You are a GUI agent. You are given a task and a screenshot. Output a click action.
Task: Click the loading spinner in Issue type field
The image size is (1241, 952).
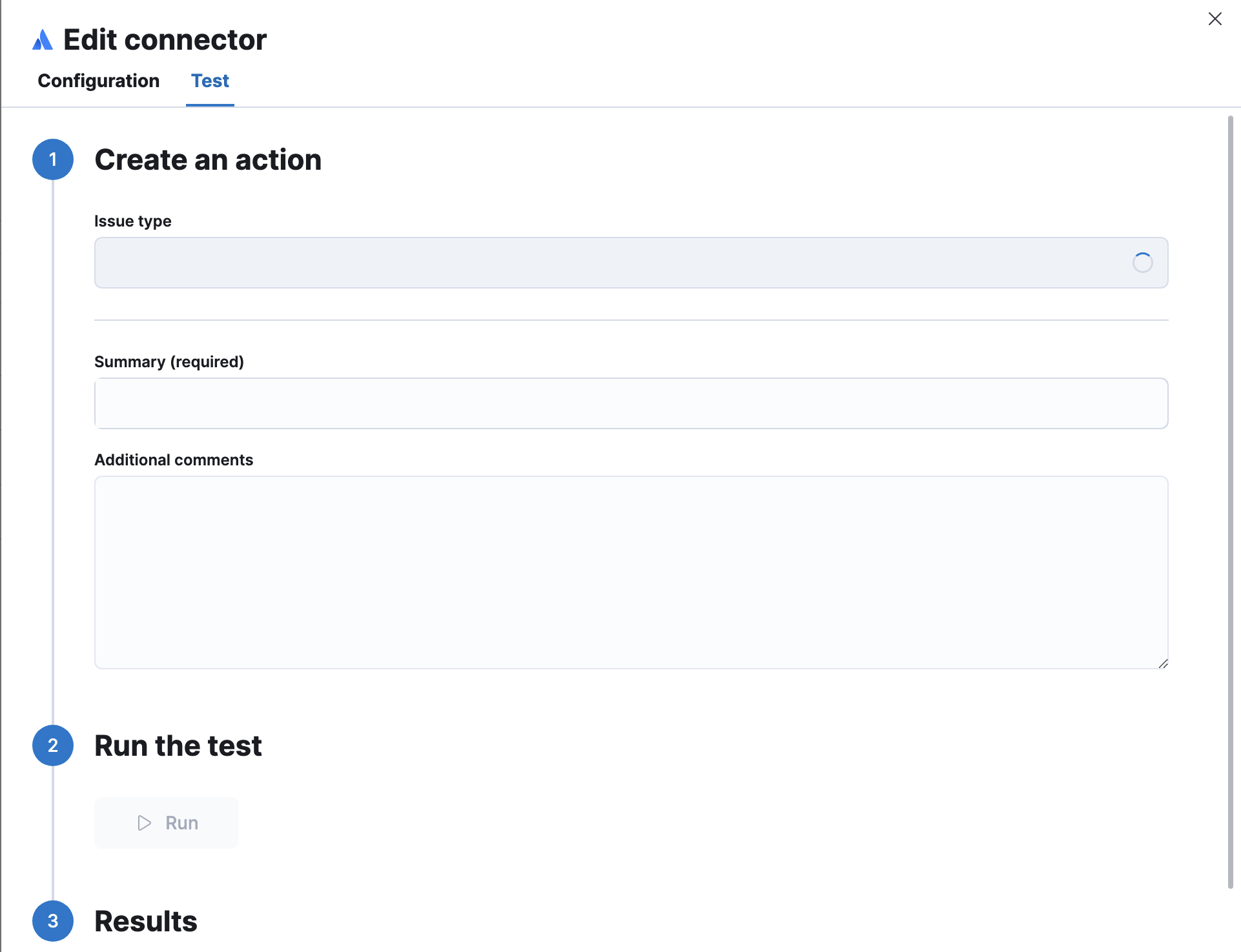pos(1143,263)
